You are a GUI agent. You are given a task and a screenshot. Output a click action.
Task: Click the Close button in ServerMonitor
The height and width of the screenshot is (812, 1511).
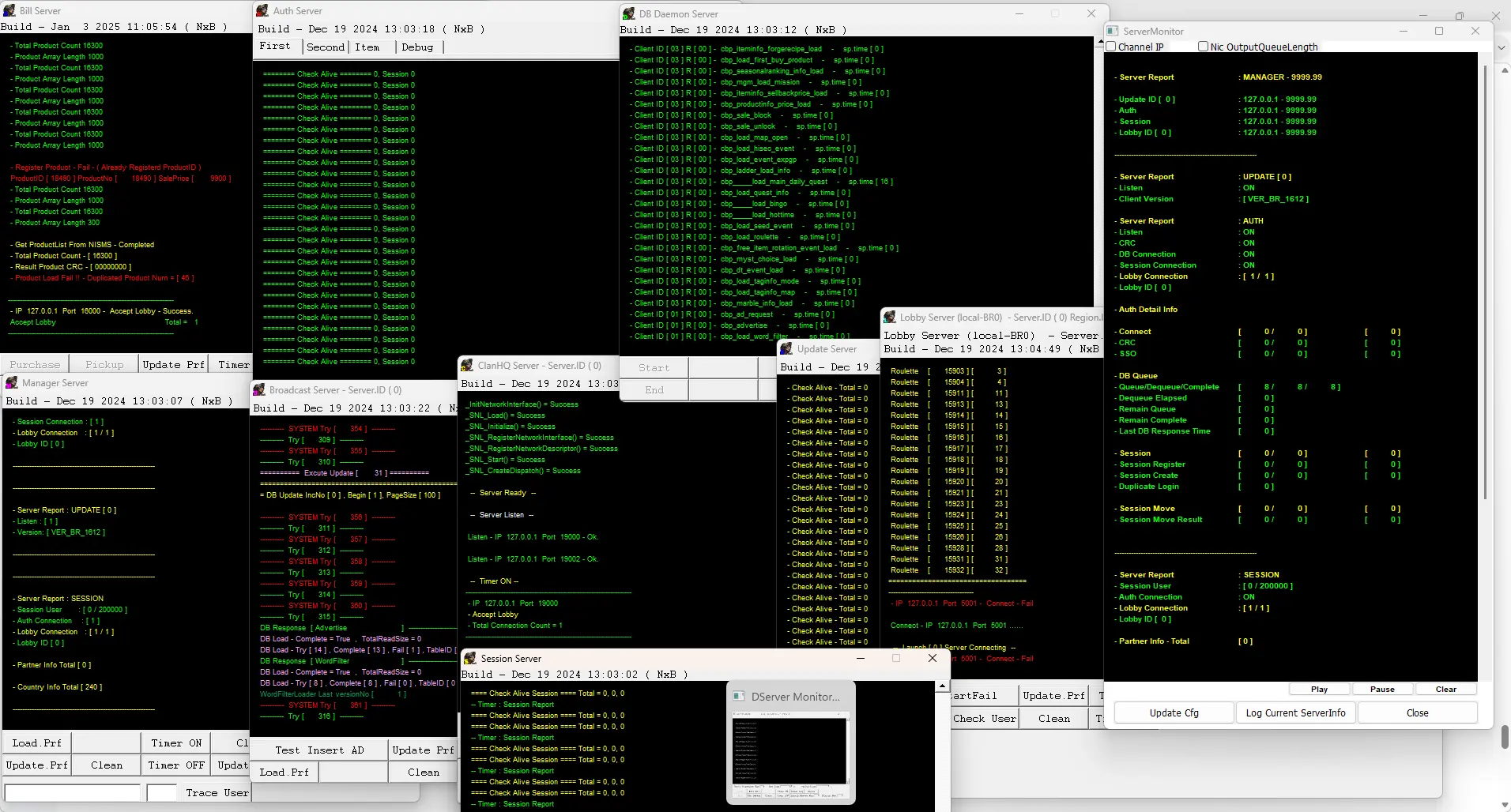click(x=1418, y=712)
